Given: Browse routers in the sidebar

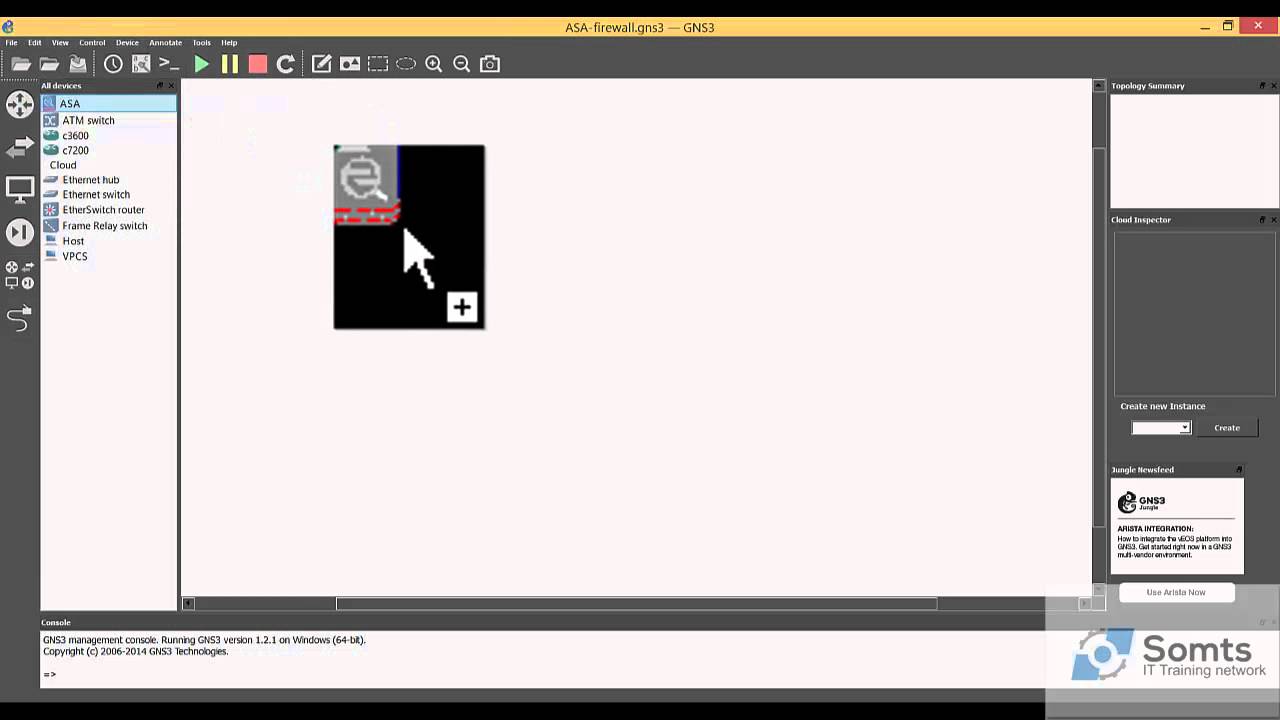Looking at the screenshot, I should [19, 104].
